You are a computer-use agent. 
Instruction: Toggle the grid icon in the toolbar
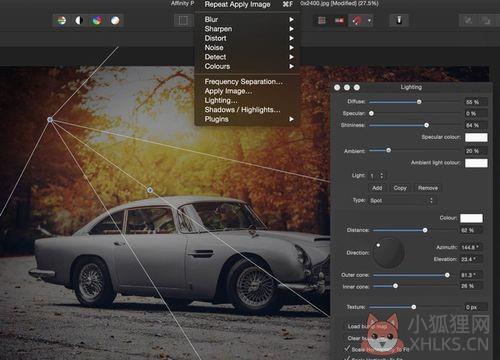coord(322,21)
